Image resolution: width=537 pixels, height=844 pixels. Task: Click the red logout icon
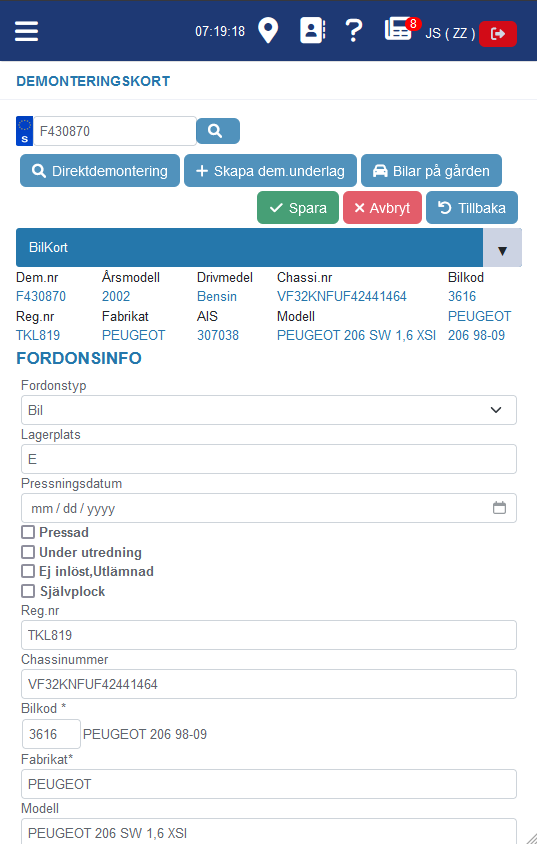click(498, 34)
